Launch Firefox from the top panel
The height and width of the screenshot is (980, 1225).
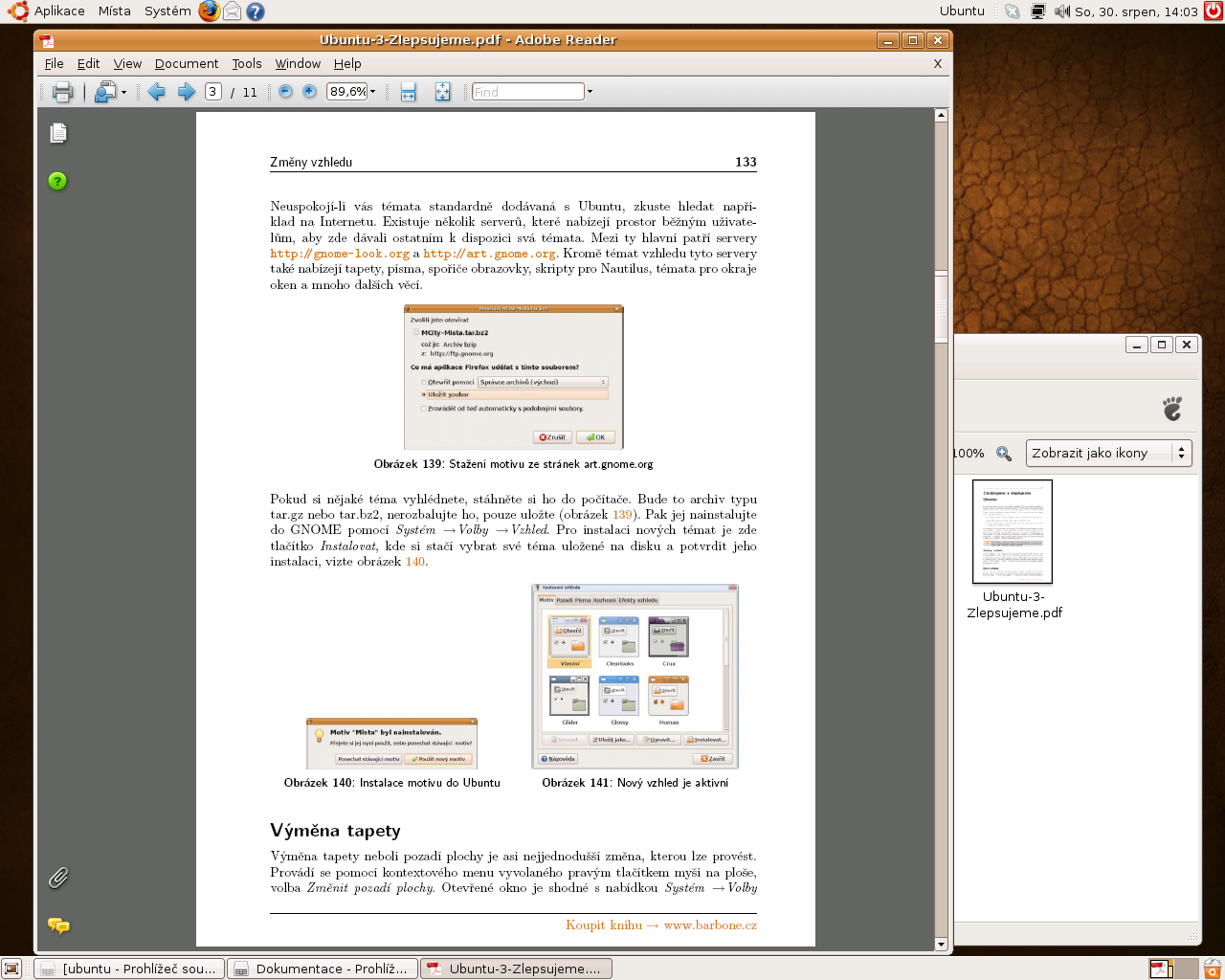point(209,11)
